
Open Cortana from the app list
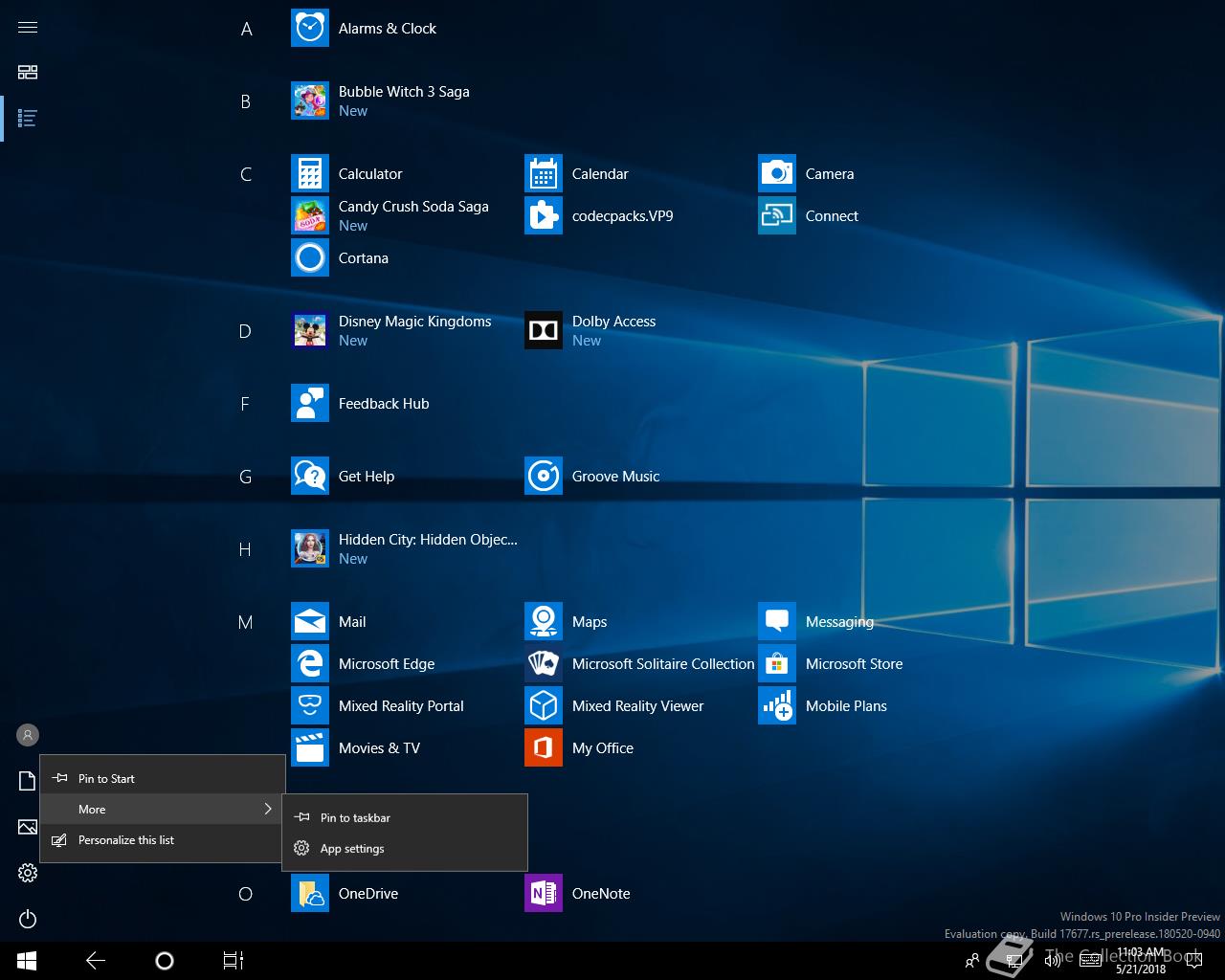[310, 257]
